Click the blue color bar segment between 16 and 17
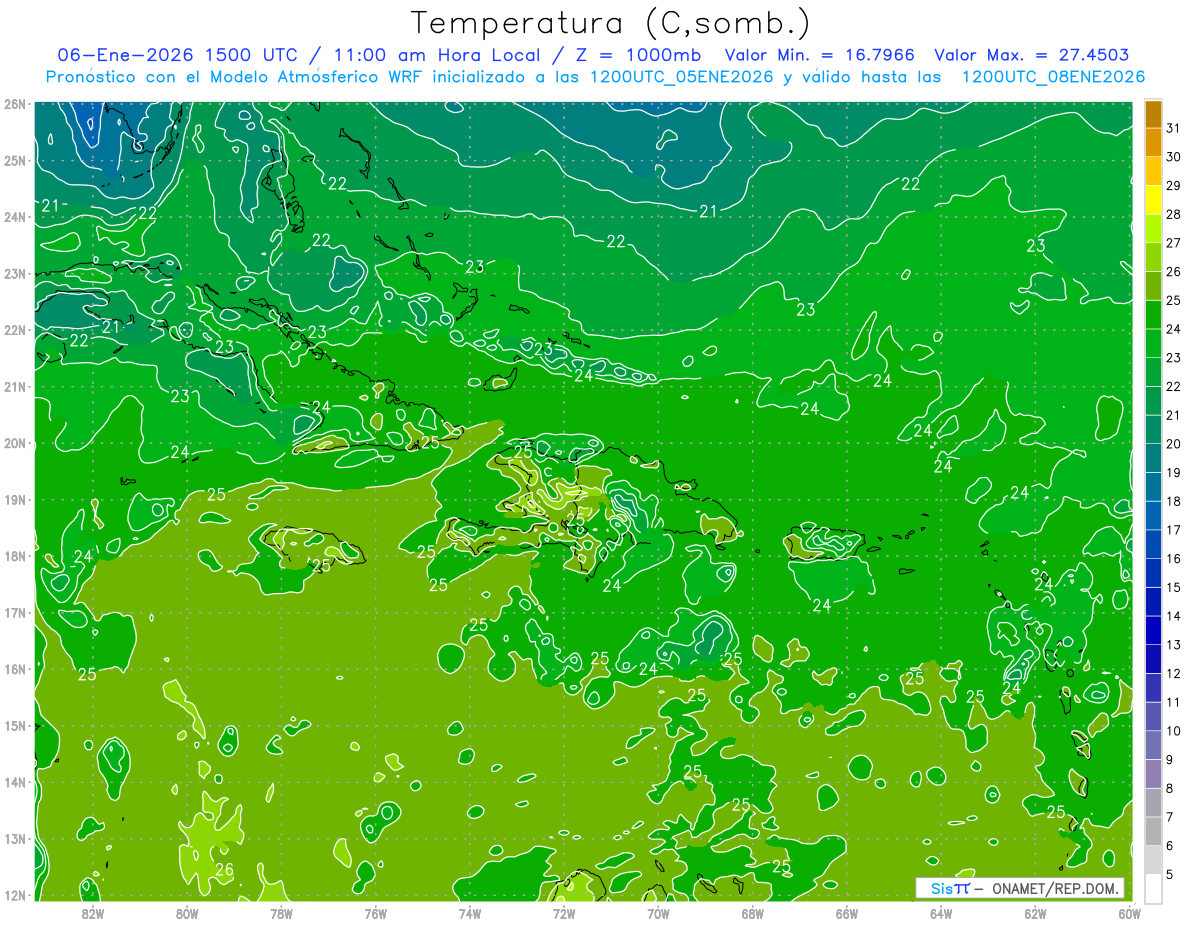1200x927 pixels. click(x=1153, y=545)
